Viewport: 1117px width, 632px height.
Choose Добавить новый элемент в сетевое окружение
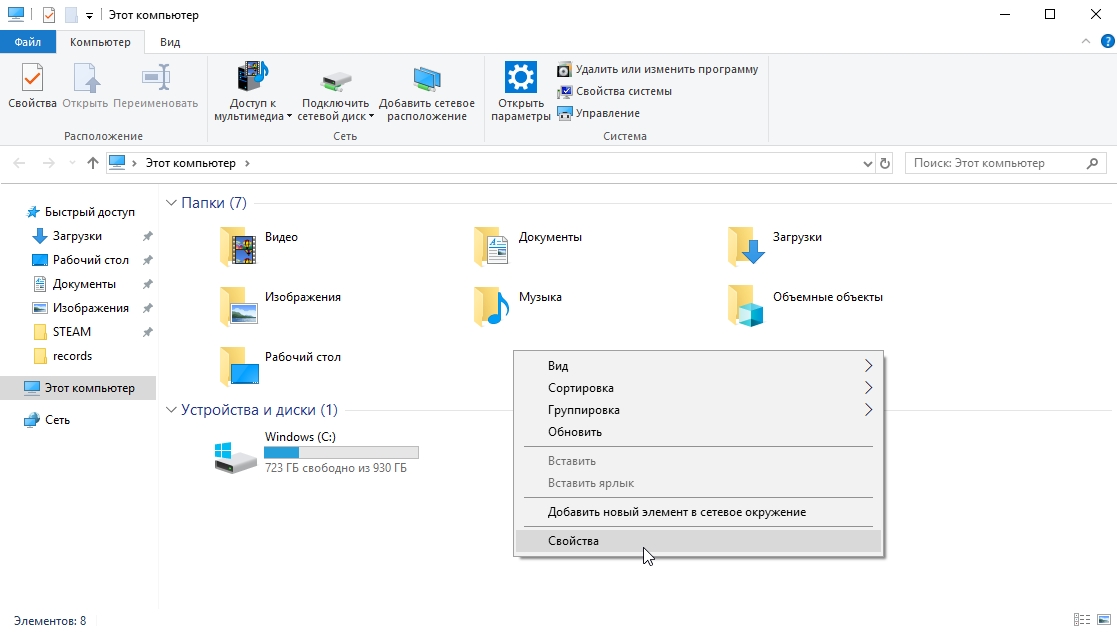[x=697, y=512]
